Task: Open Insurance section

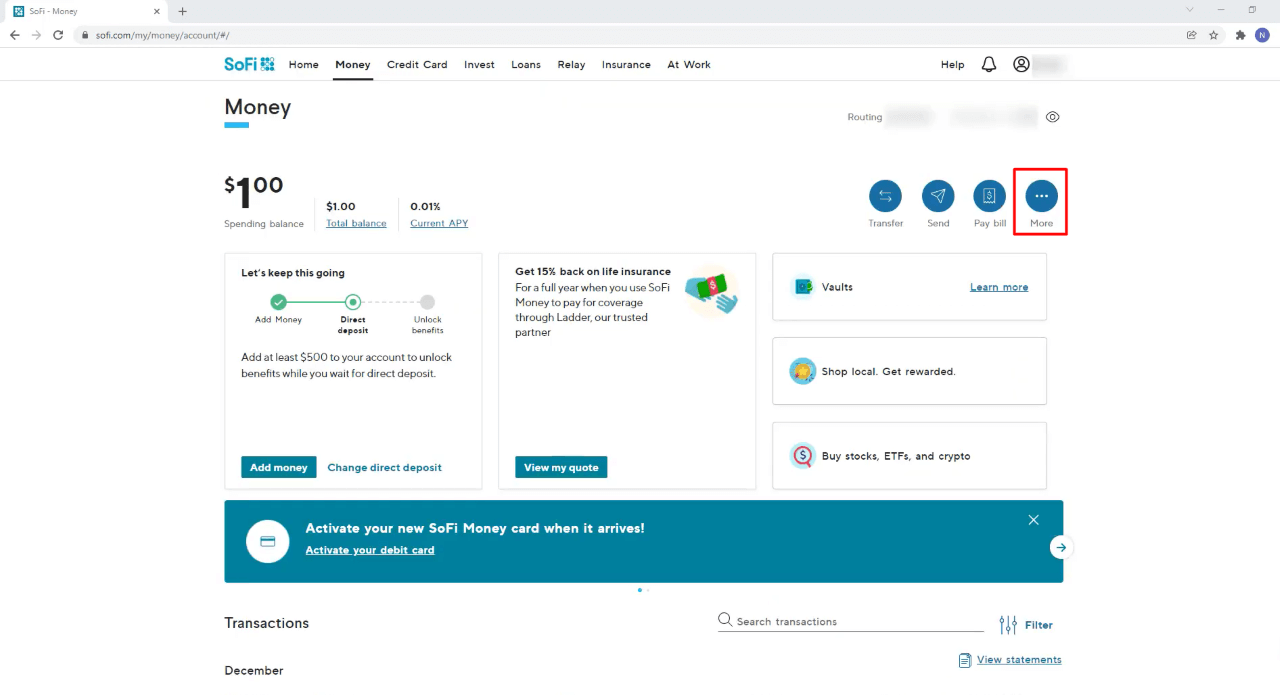Action: 626,64
